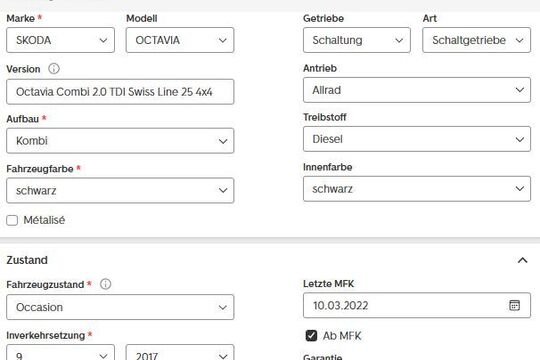Open the Modell dropdown showing OCTAVIA
Image resolution: width=540 pixels, height=360 pixels.
tap(180, 40)
